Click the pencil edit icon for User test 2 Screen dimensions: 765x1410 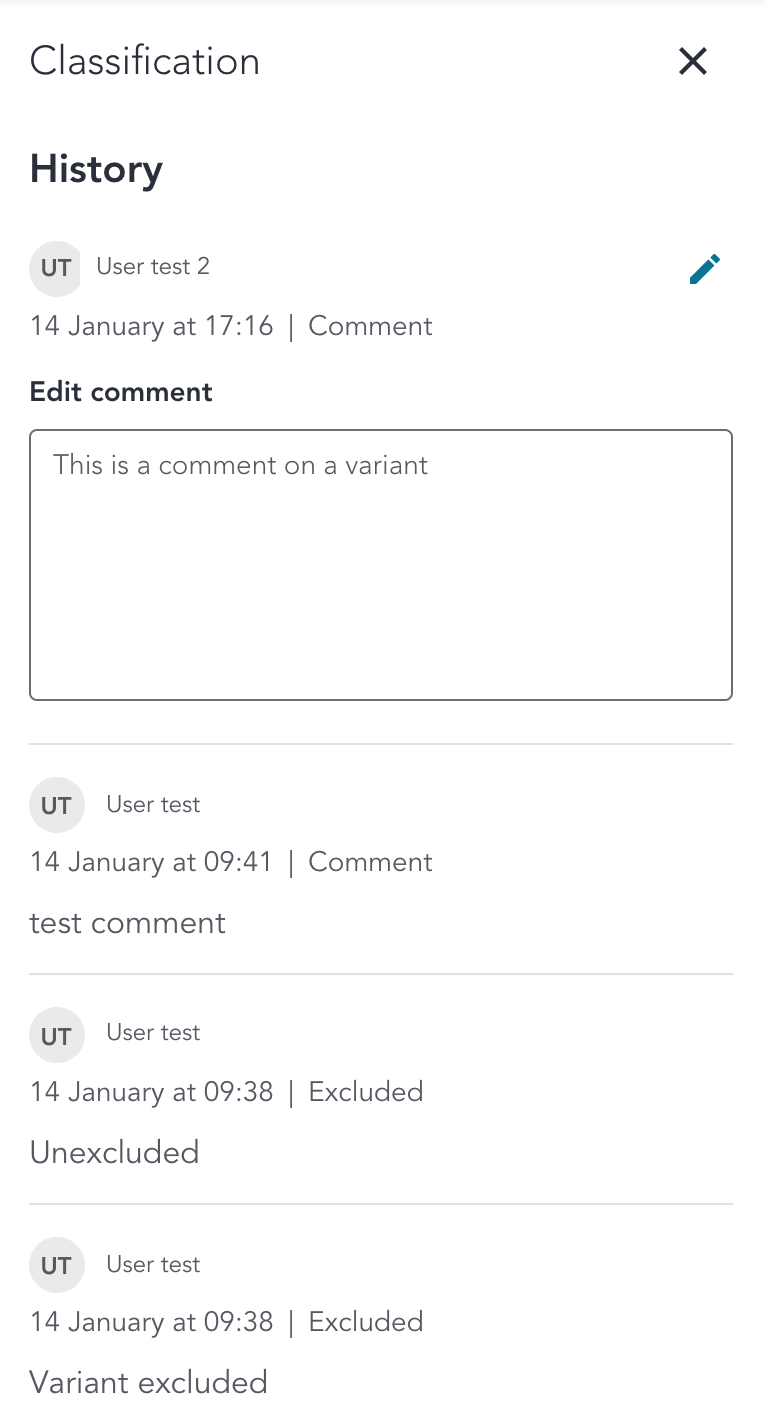coord(705,269)
